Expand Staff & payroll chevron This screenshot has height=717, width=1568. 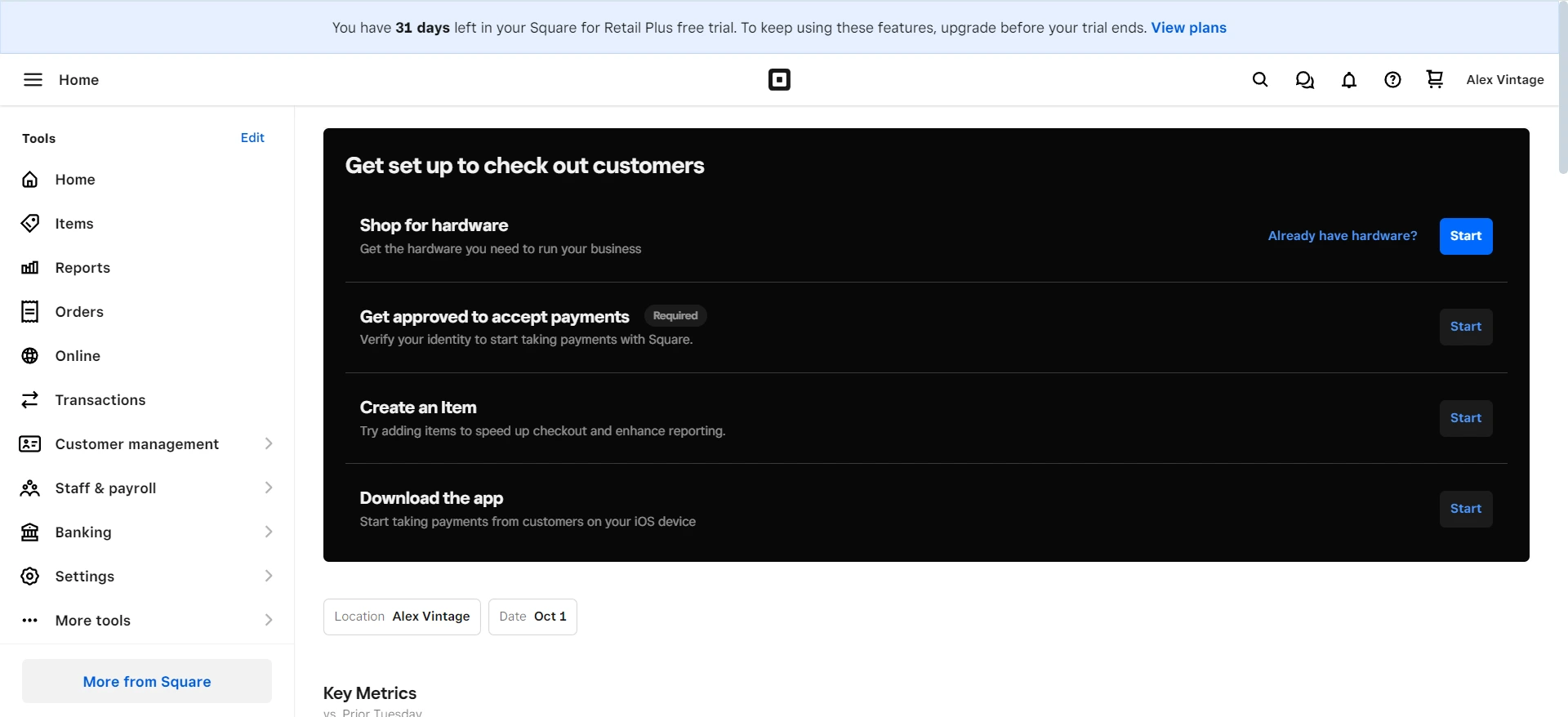coord(269,488)
